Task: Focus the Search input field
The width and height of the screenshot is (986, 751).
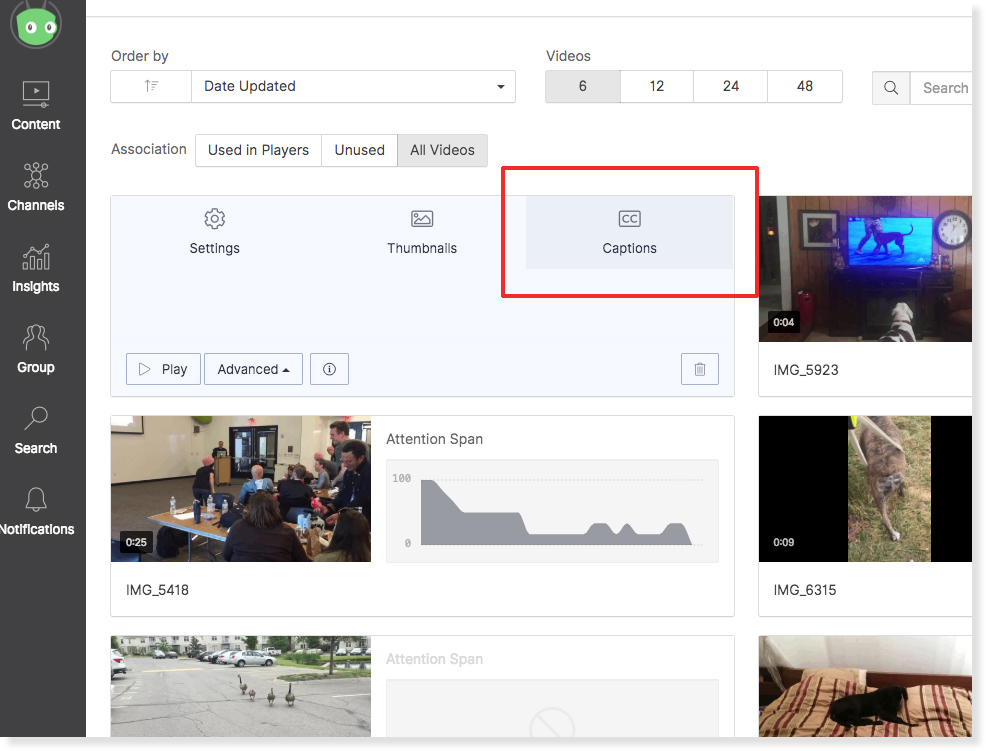Action: point(941,88)
